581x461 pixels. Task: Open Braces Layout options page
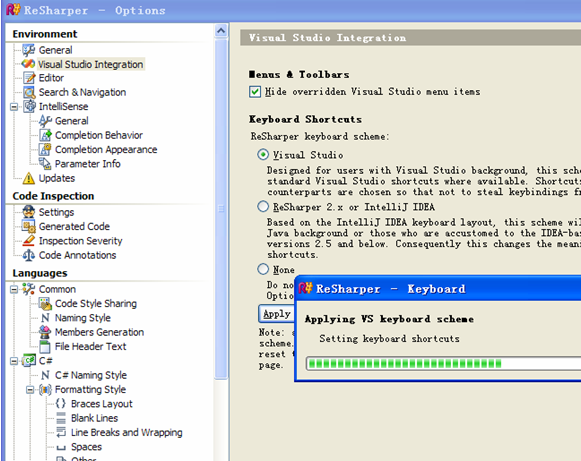point(102,404)
